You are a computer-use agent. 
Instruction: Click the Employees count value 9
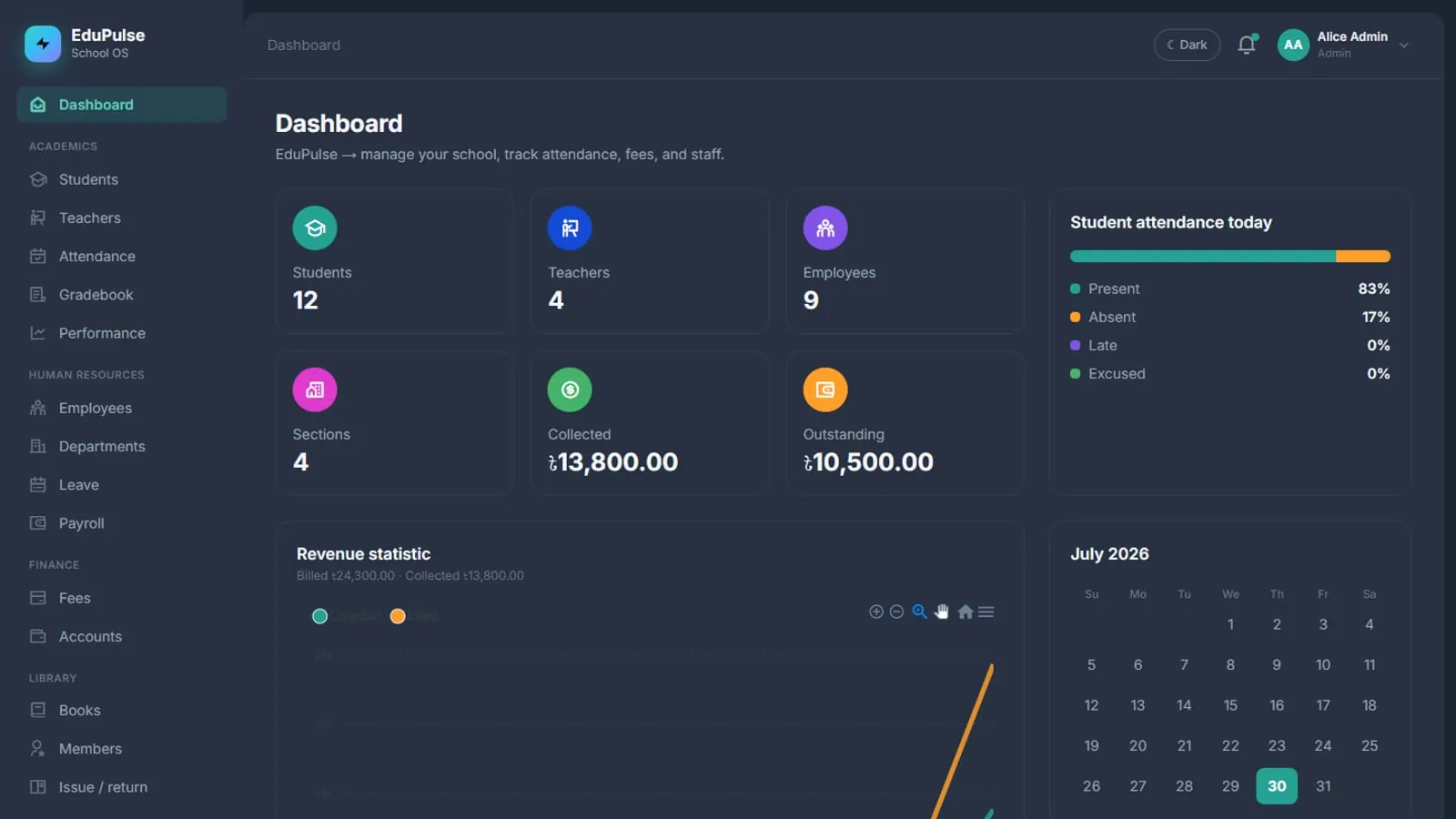point(811,300)
